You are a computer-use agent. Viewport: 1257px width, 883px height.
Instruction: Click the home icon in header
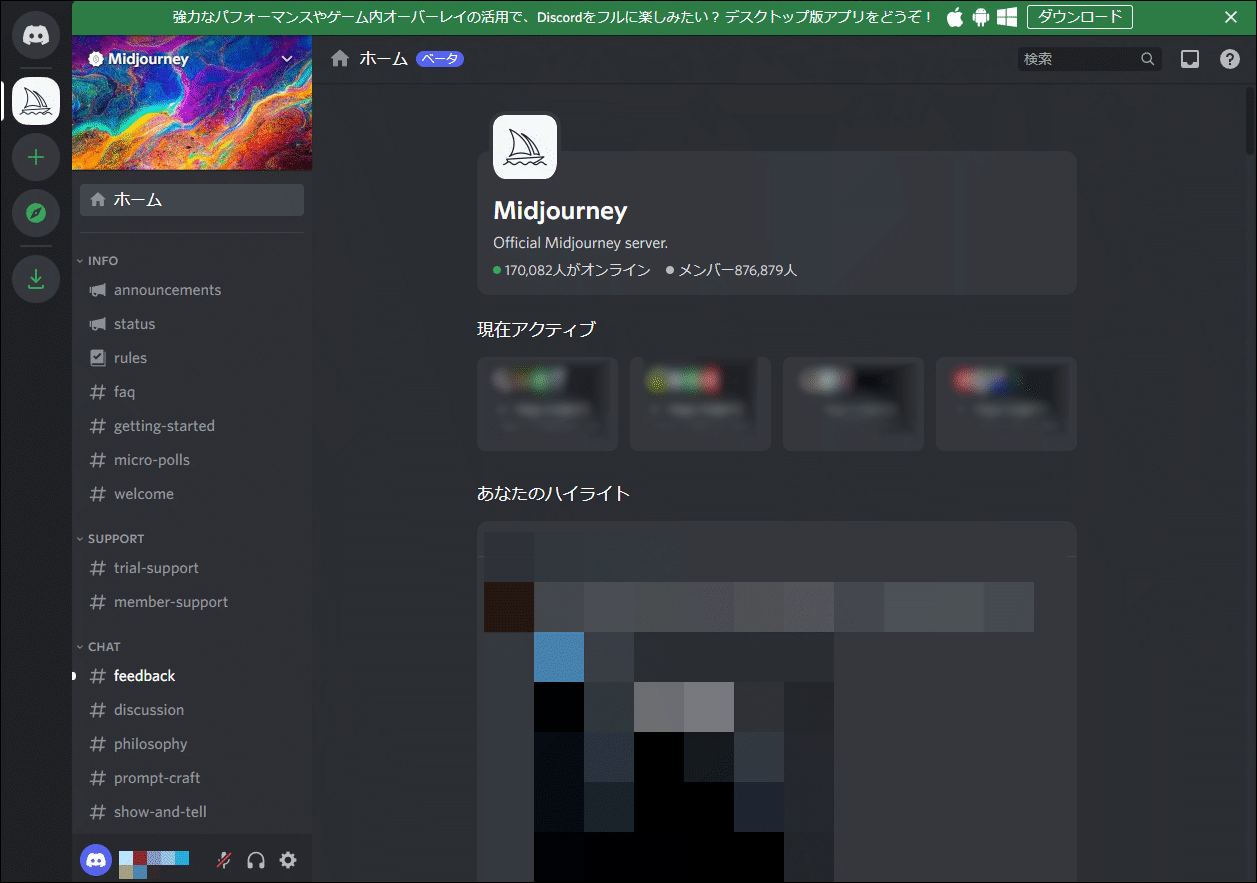click(x=340, y=59)
